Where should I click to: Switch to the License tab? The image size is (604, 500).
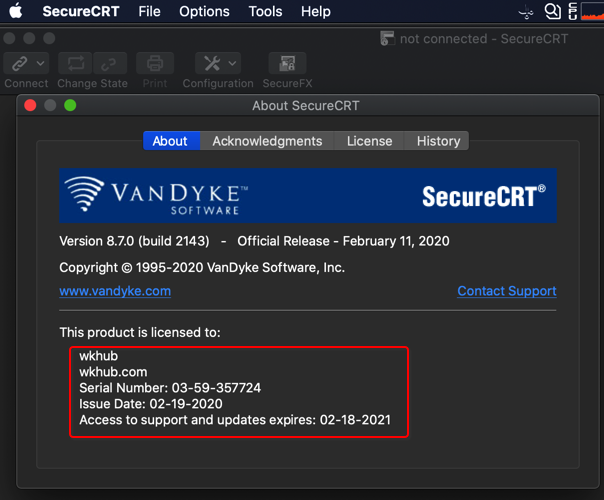pos(369,141)
